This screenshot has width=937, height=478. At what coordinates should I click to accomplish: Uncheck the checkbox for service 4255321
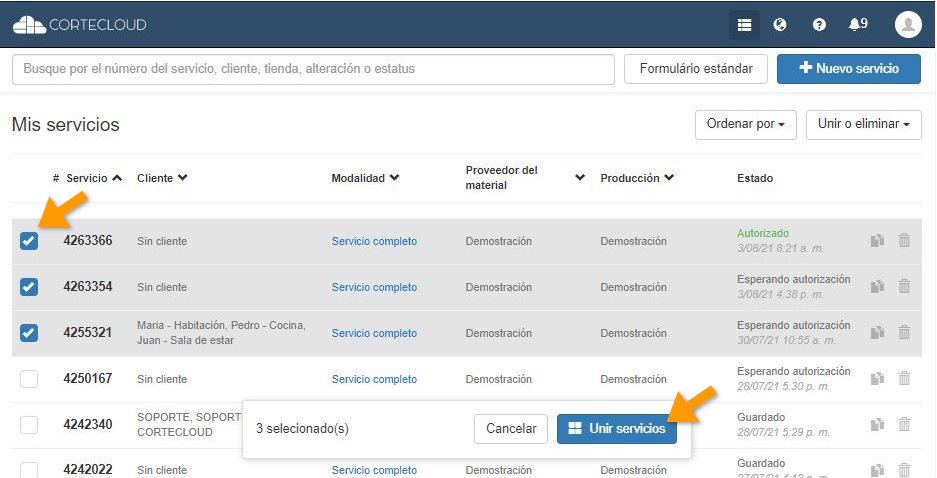[x=29, y=333]
